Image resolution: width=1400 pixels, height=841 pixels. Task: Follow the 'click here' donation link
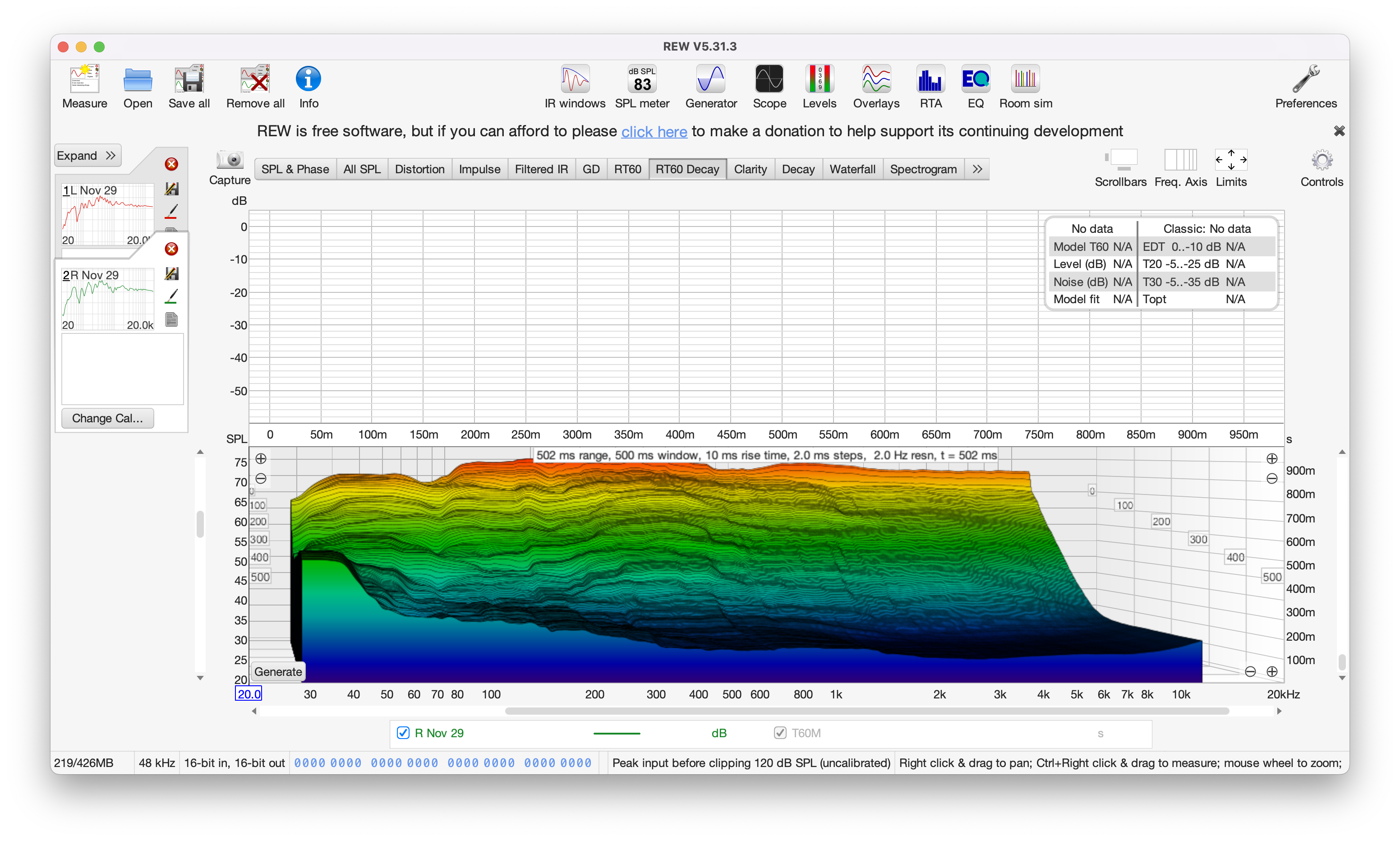tap(654, 131)
